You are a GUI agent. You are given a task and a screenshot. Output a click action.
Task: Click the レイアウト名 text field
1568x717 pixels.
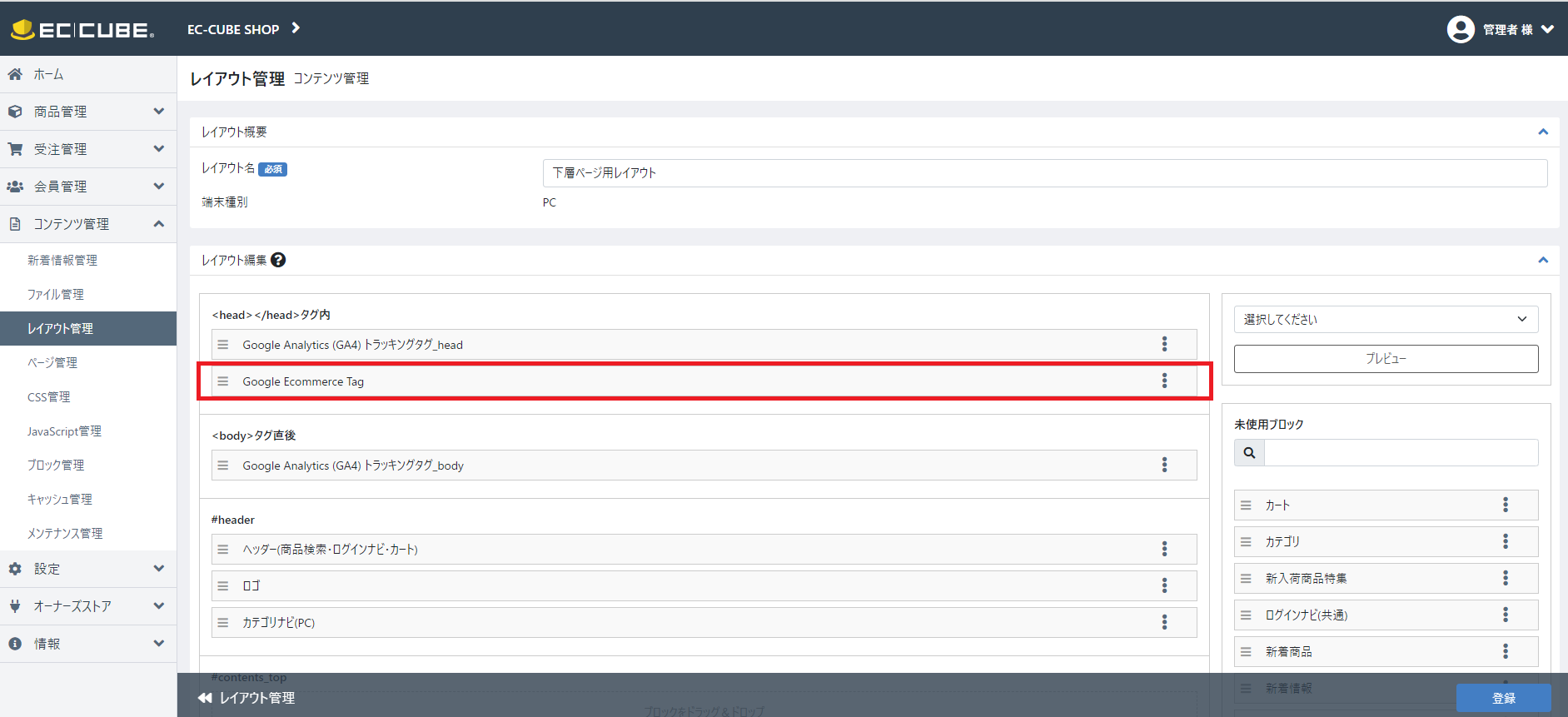click(1045, 172)
